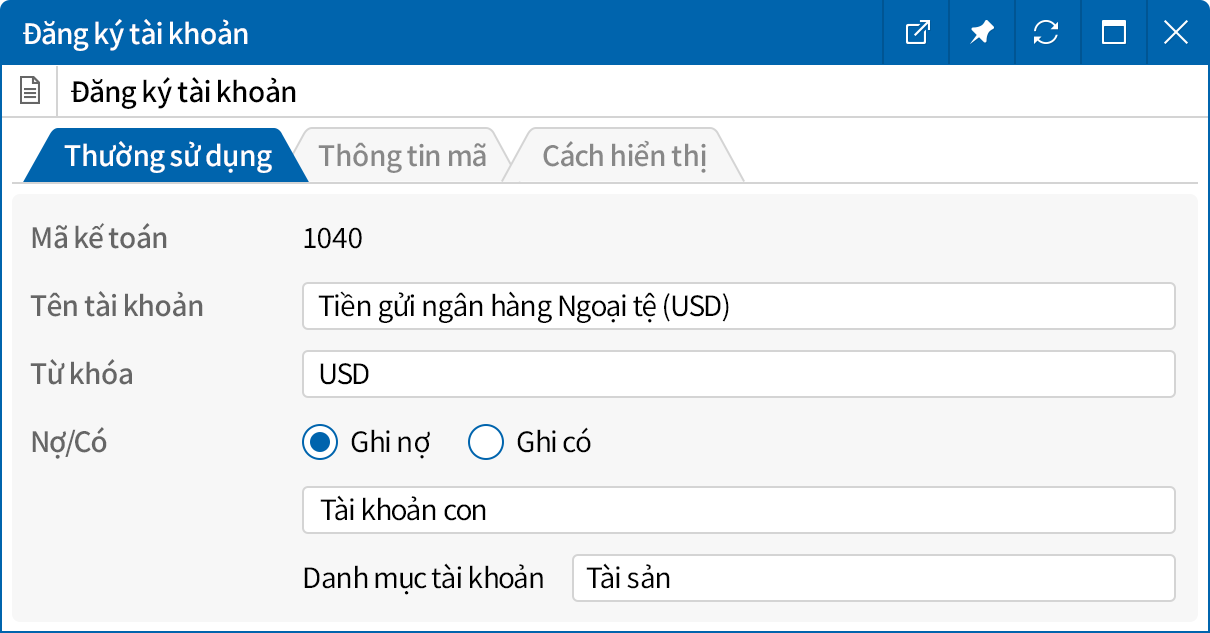Open the Cách hiển thị tab
Image resolution: width=1210 pixels, height=633 pixels.
coord(624,155)
